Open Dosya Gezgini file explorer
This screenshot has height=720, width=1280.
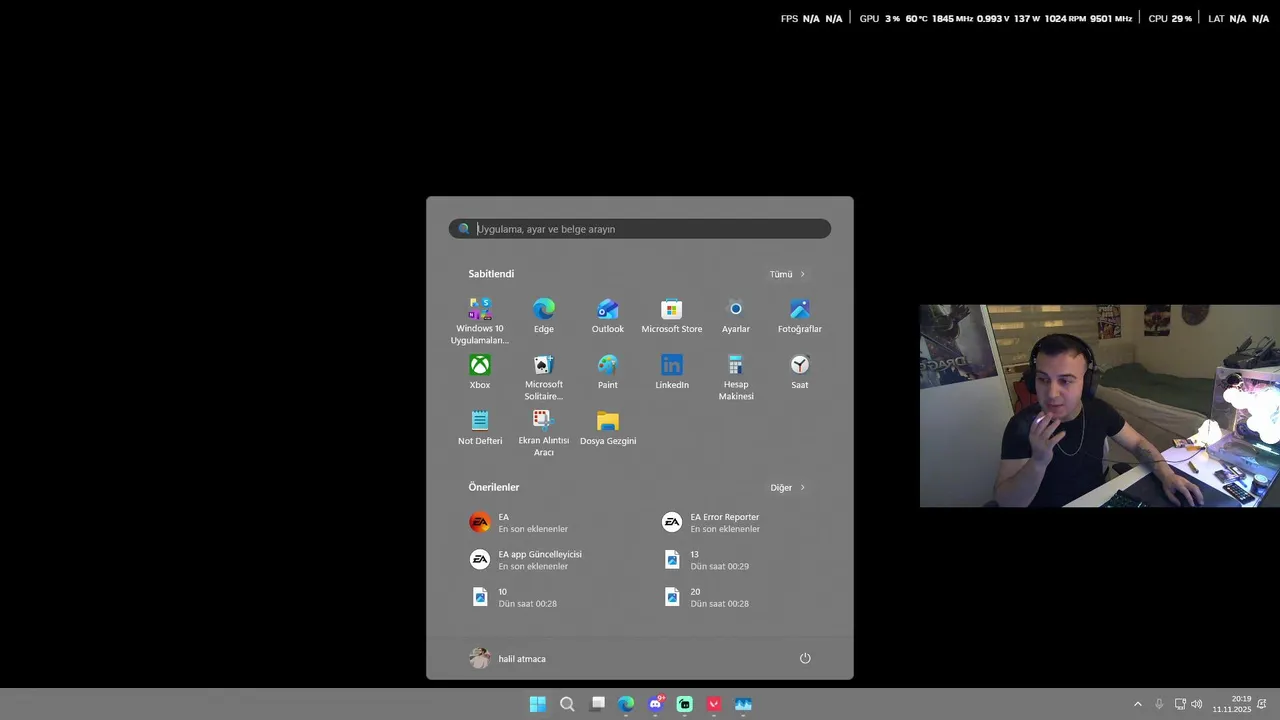coord(608,428)
